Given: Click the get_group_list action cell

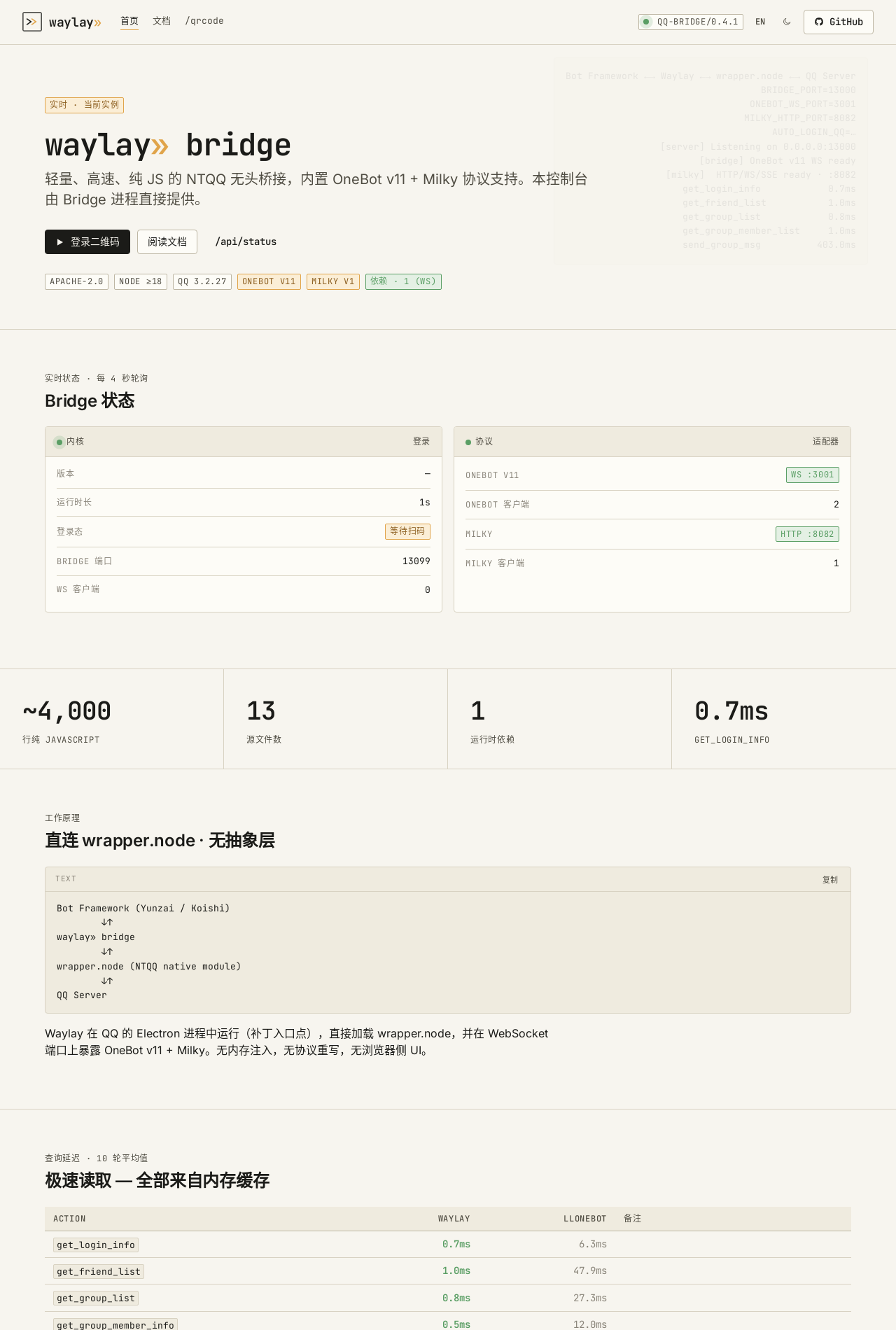Looking at the screenshot, I should click(x=96, y=1298).
